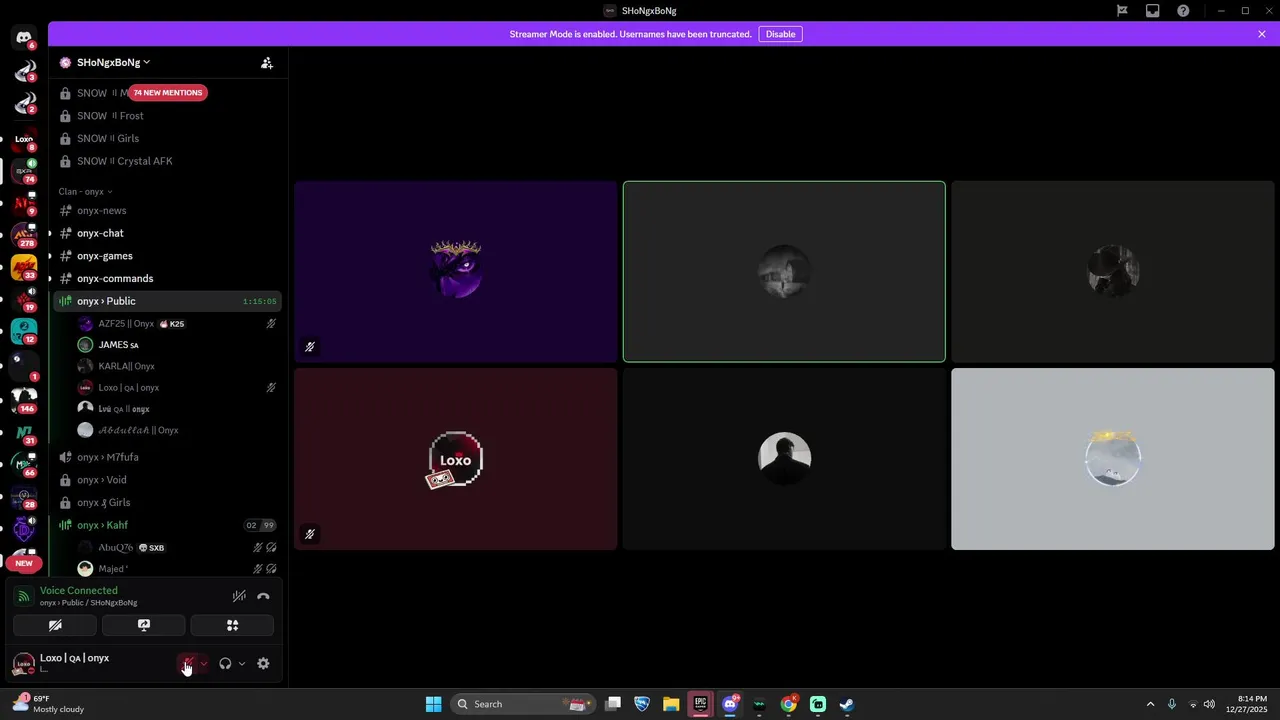This screenshot has width=1280, height=720.
Task: Select the silhouette avatar video tile
Action: [x=784, y=459]
